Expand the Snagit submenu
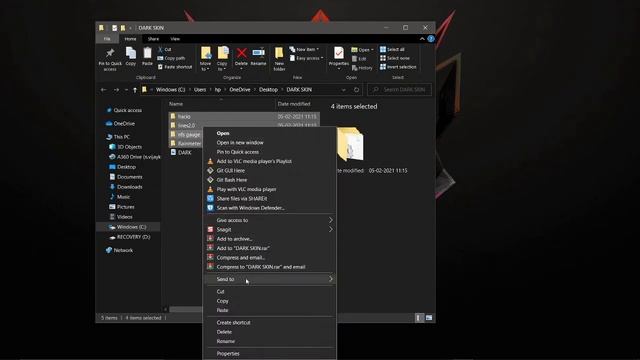Screen dimensions: 640x360 [x=270, y=229]
